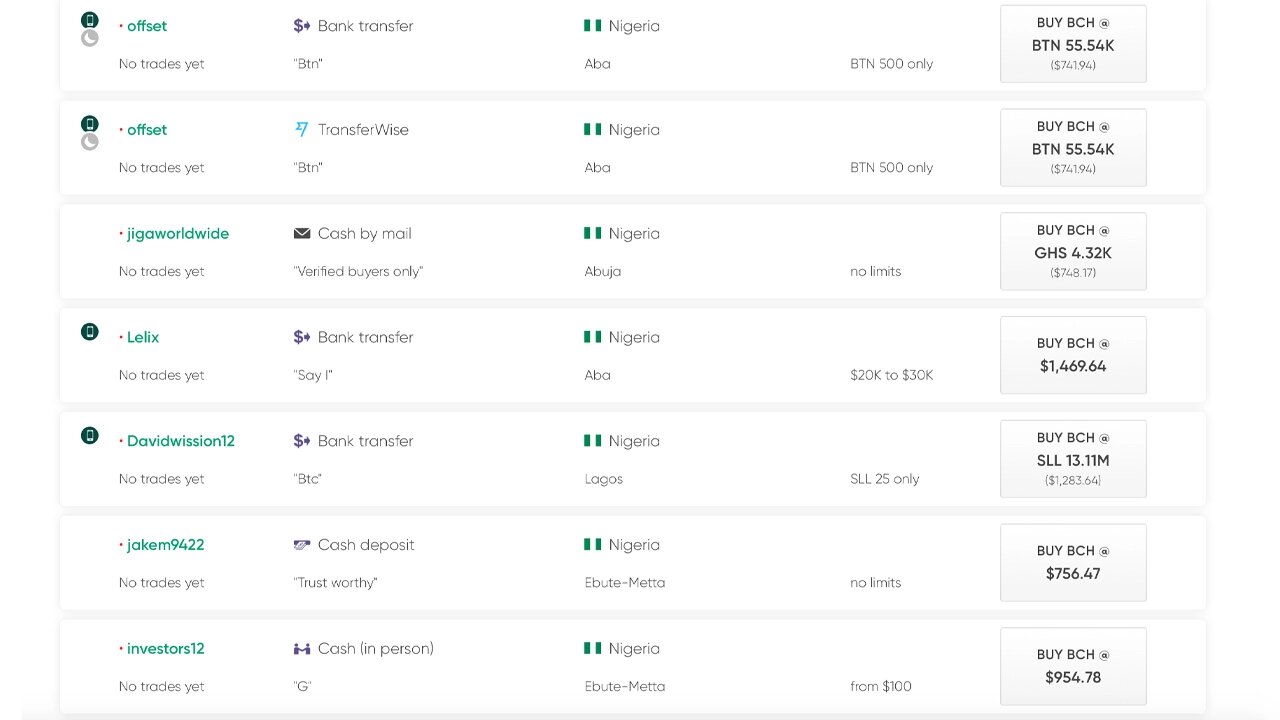Click the Cash deposit handshake icon
The height and width of the screenshot is (720, 1280).
pos(301,545)
